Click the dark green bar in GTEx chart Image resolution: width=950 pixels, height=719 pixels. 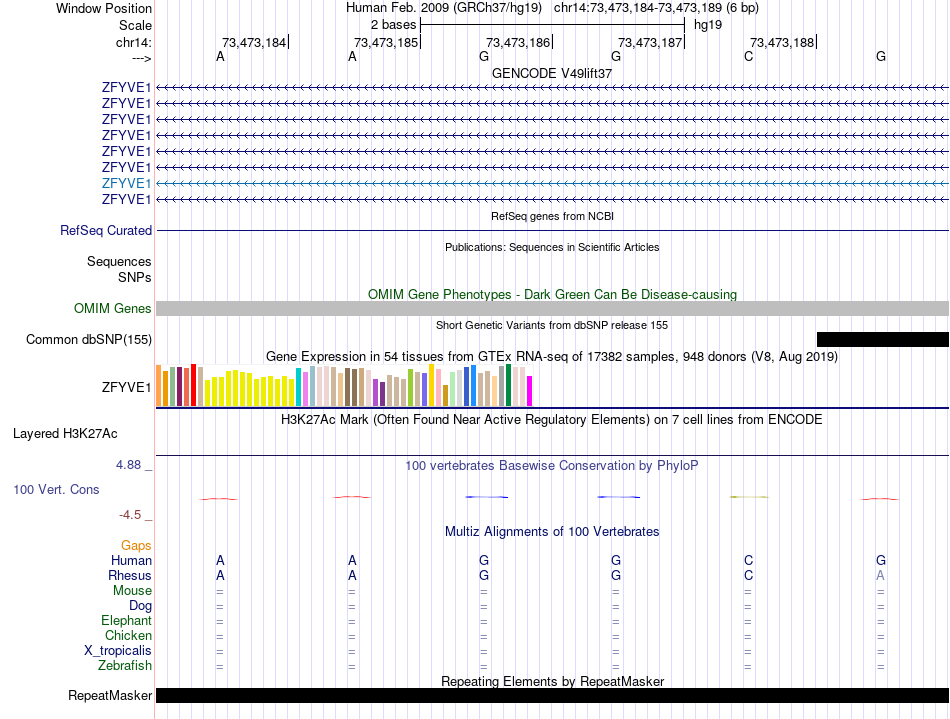[508, 385]
